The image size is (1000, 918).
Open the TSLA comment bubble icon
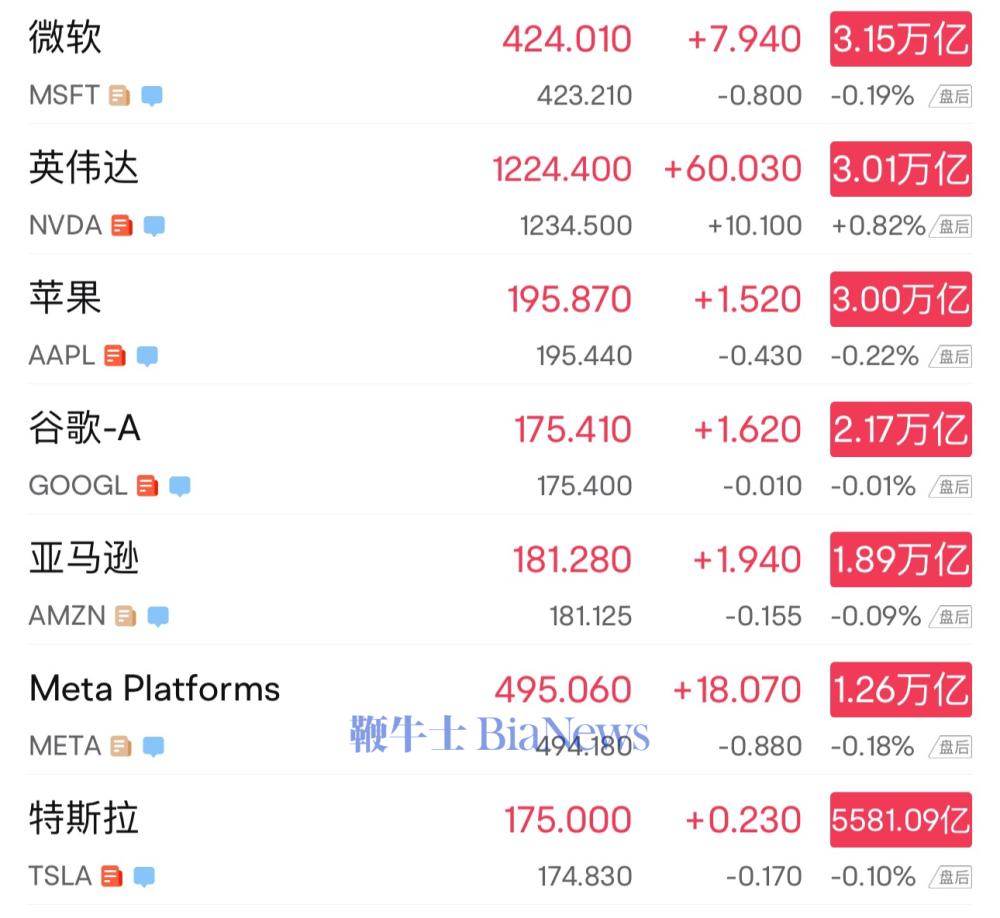coord(144,877)
